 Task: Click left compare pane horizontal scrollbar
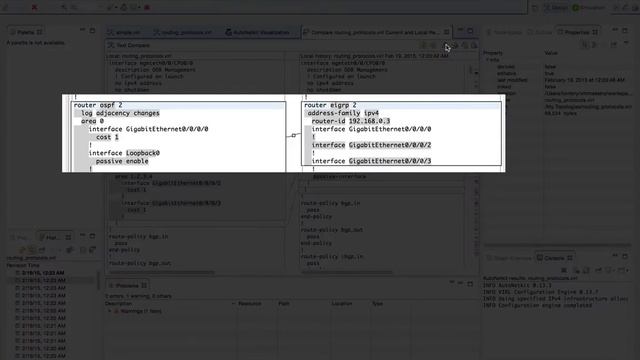[x=161, y=272]
